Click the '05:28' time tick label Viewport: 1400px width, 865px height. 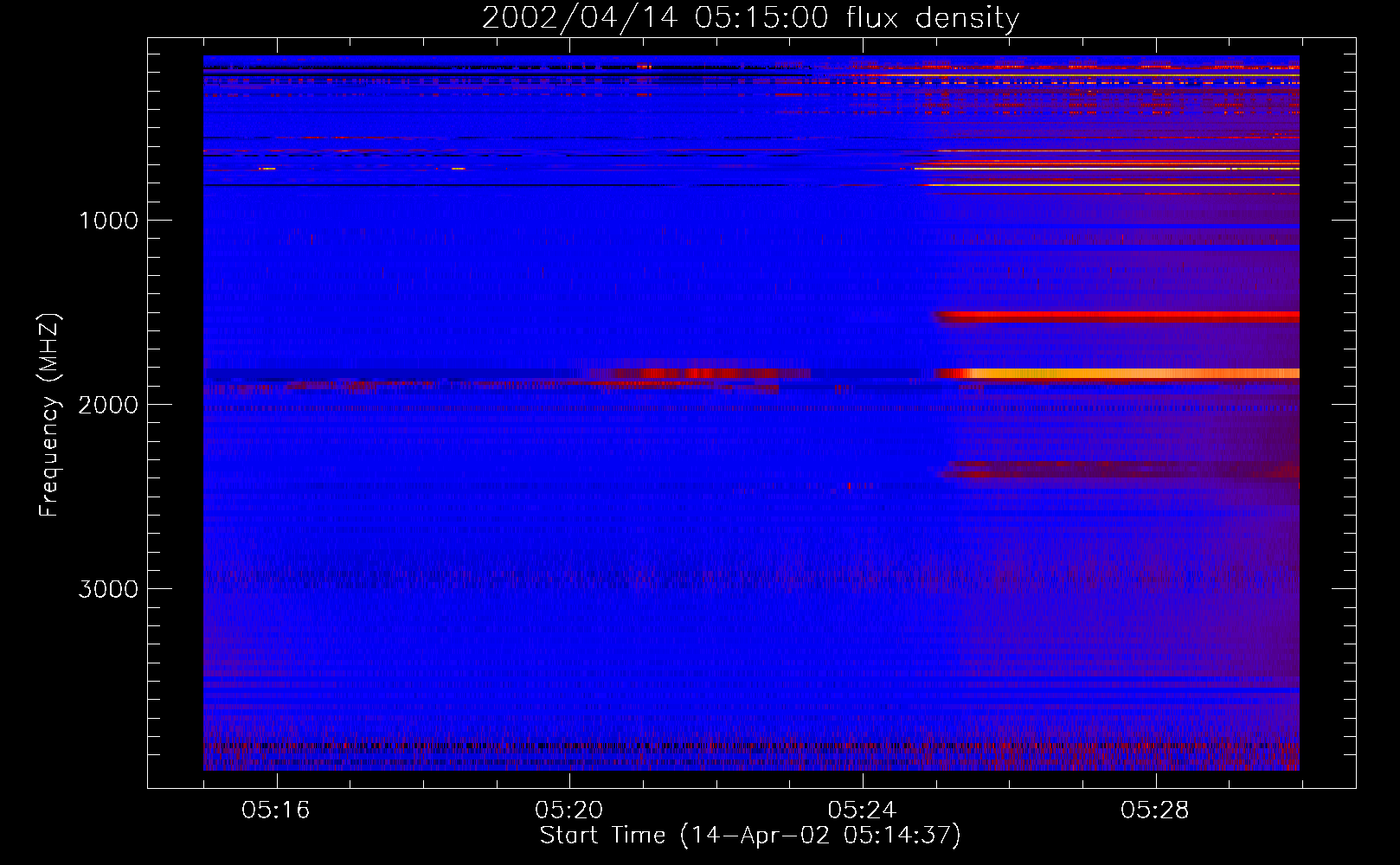[1155, 811]
